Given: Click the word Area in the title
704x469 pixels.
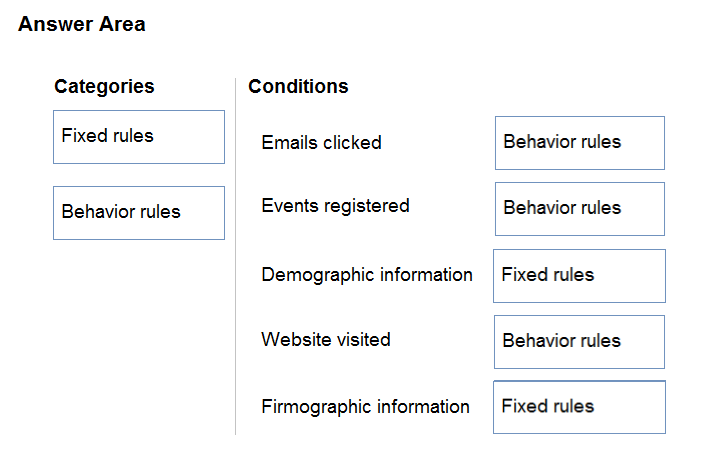Looking at the screenshot, I should coord(122,24).
